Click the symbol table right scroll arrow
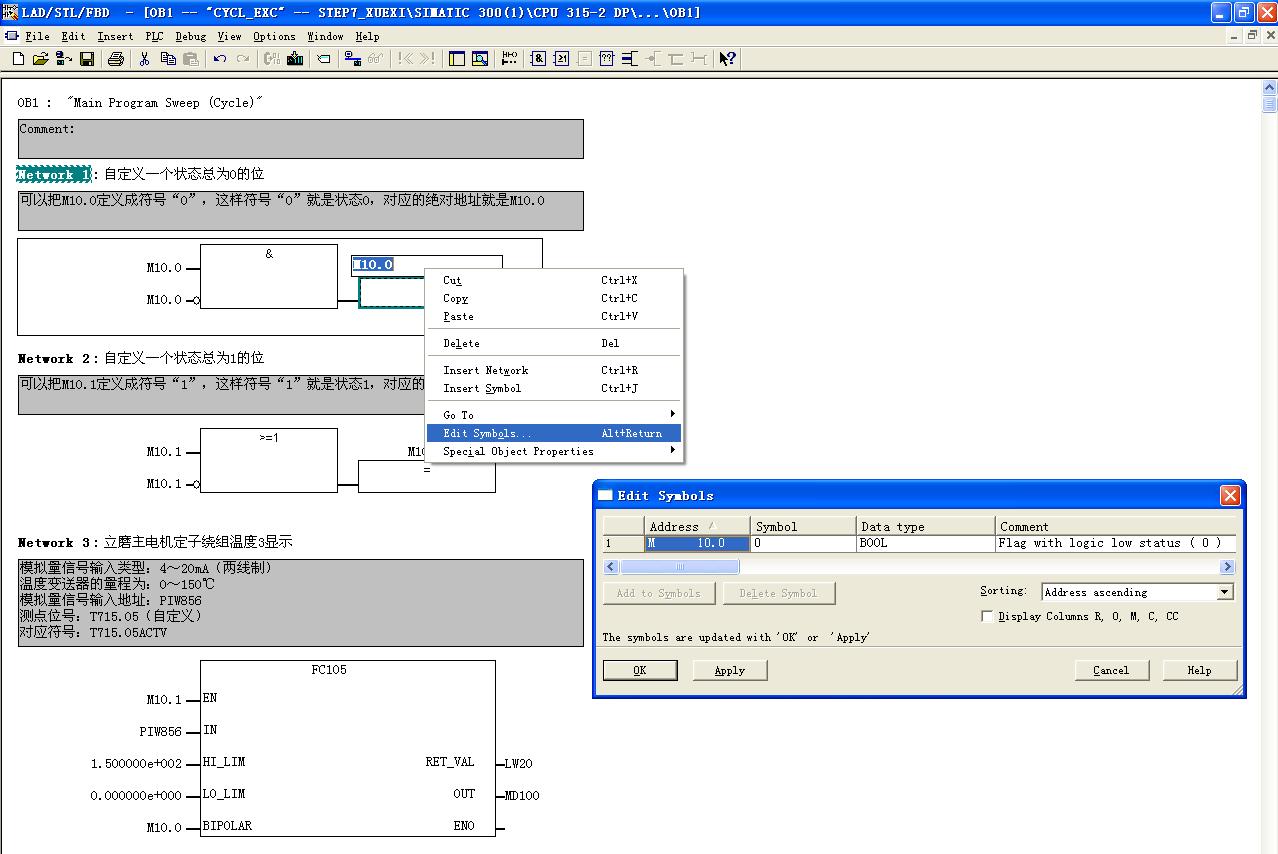This screenshot has height=854, width=1278. point(1227,567)
